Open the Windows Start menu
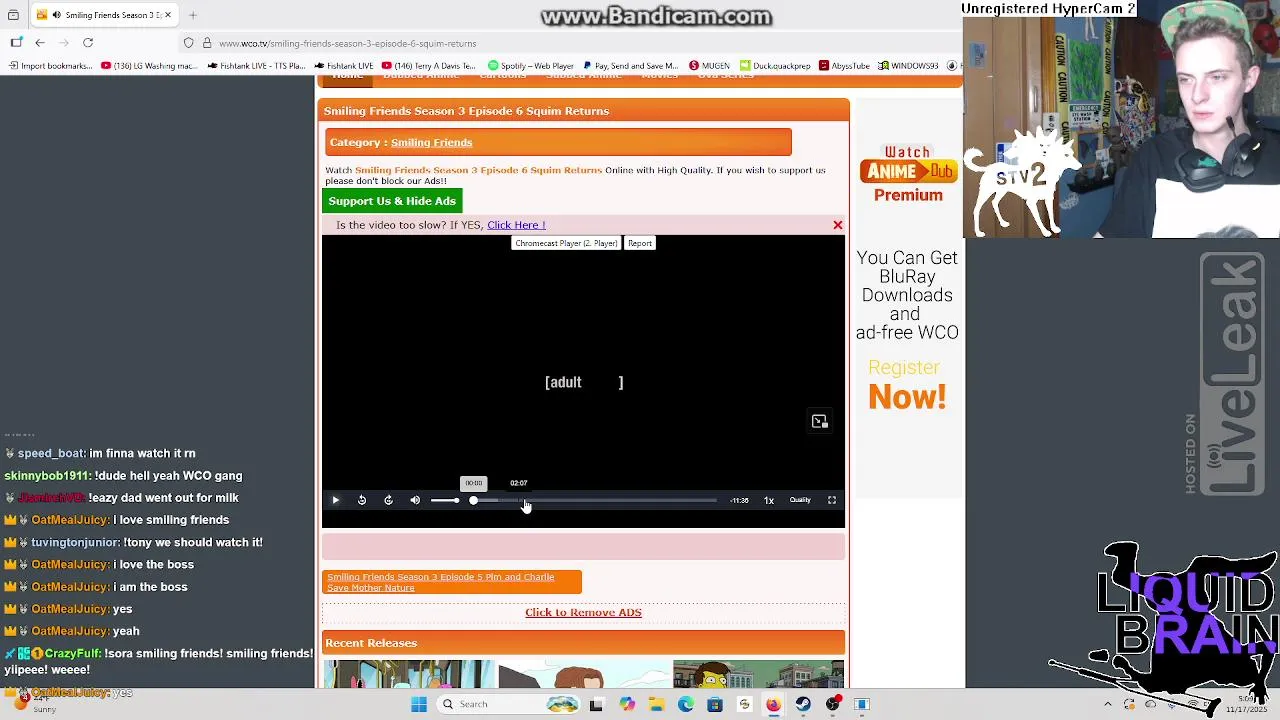Viewport: 1280px width, 720px height. coord(419,704)
